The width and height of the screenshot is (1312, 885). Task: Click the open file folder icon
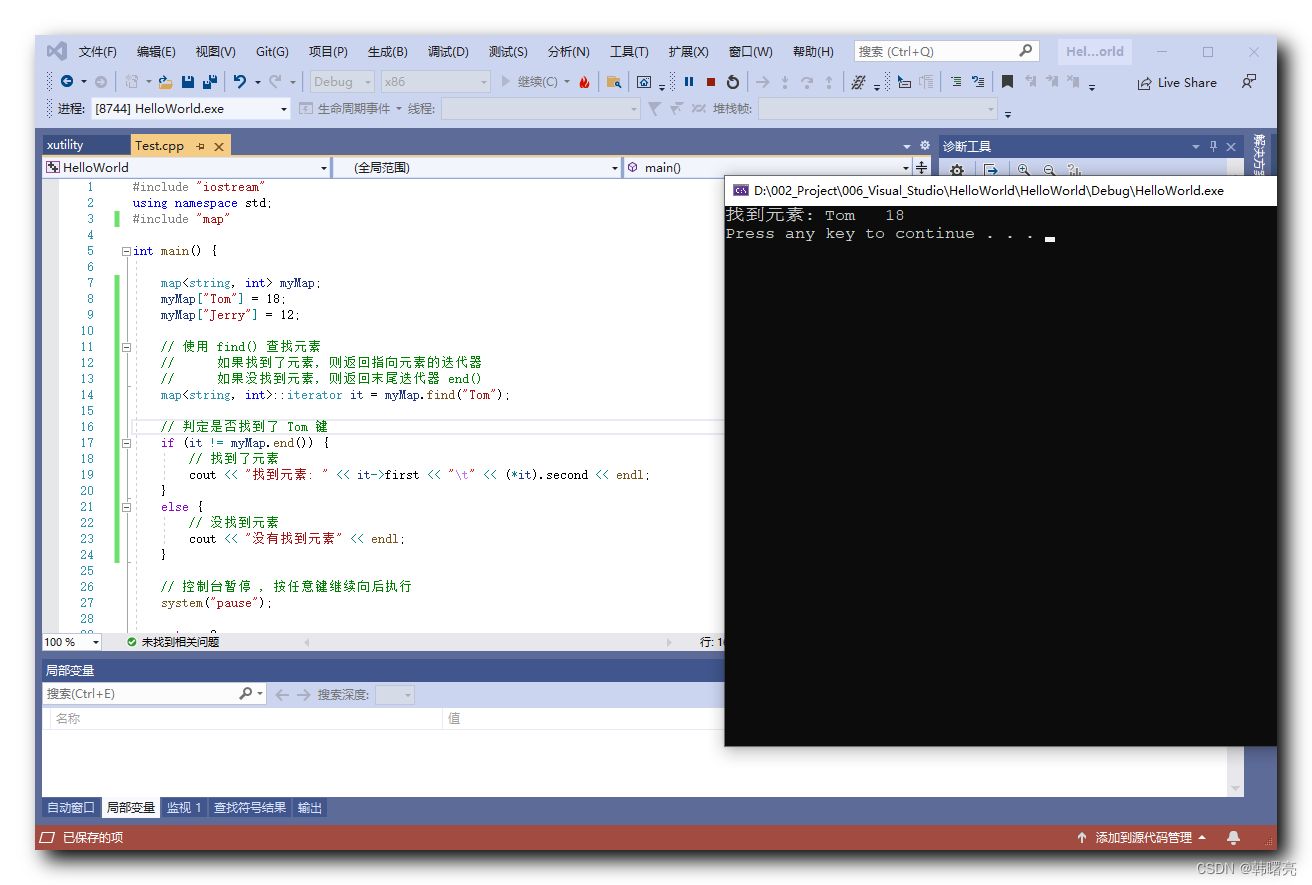point(165,82)
